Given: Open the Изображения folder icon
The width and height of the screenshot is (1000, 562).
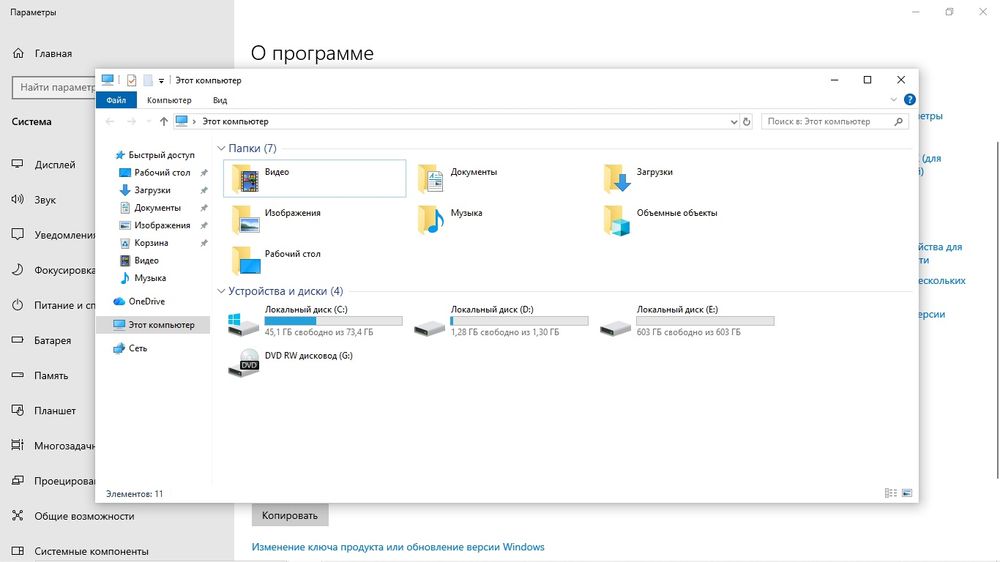Looking at the screenshot, I should tap(245, 219).
